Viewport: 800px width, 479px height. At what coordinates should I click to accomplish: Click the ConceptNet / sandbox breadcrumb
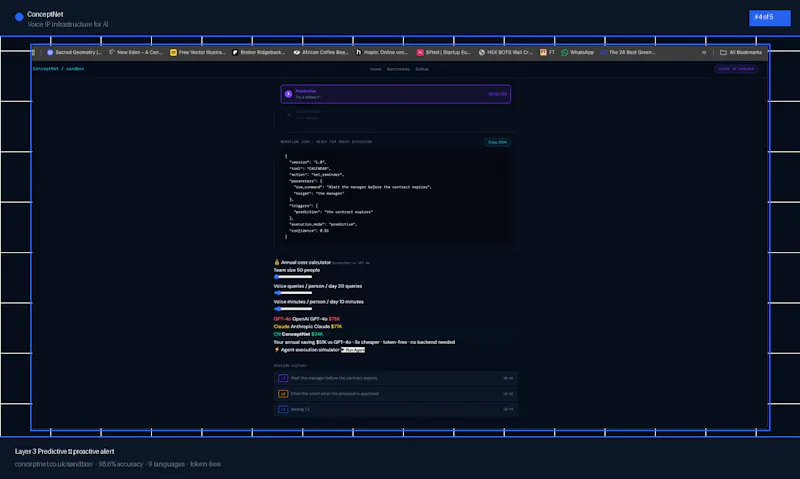58,68
